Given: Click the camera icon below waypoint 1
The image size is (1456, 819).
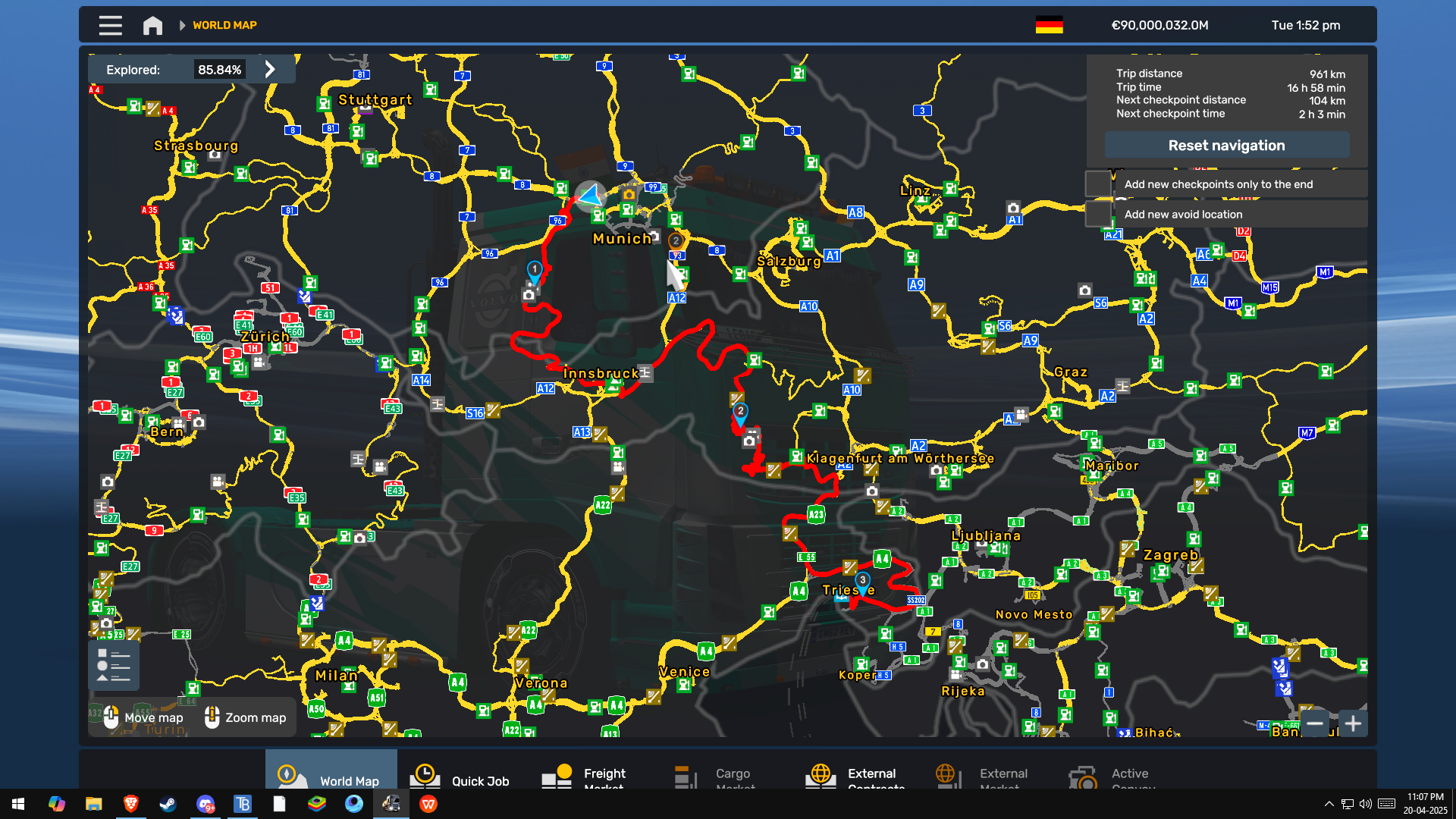Looking at the screenshot, I should click(529, 295).
